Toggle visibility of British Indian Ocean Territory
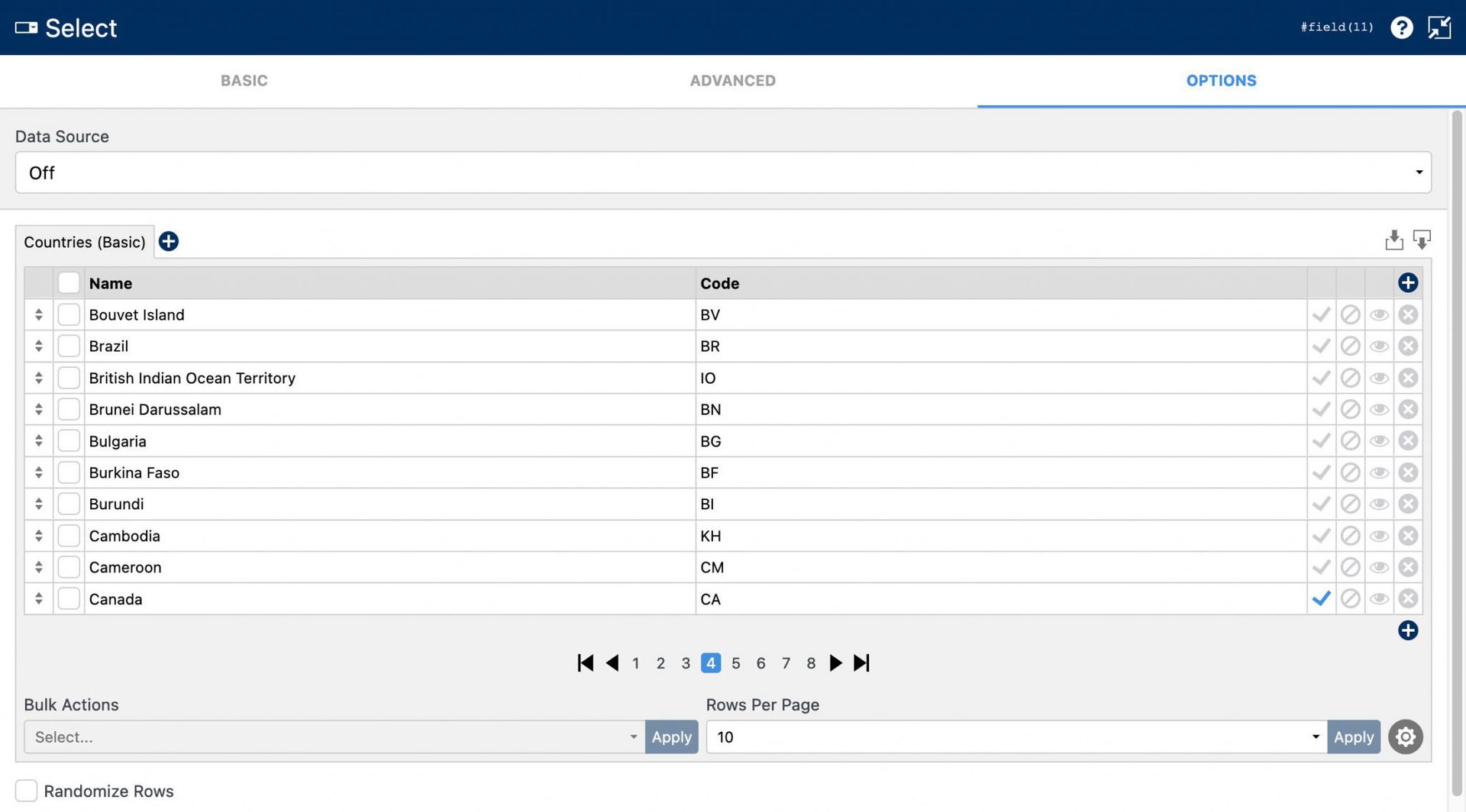1466x812 pixels. 1379,378
